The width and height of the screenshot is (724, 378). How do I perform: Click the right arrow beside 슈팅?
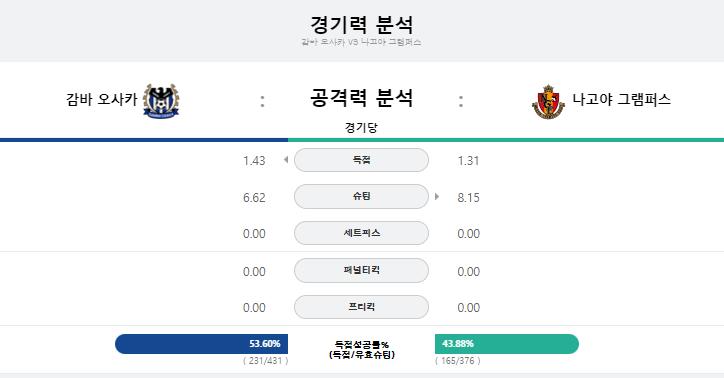pyautogui.click(x=437, y=197)
